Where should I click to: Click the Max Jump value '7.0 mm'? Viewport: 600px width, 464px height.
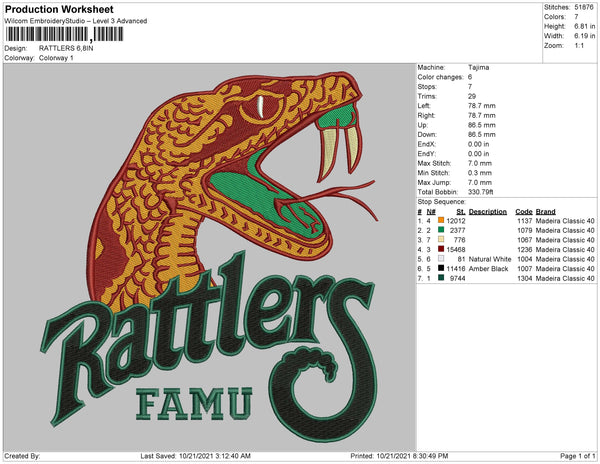tap(480, 182)
